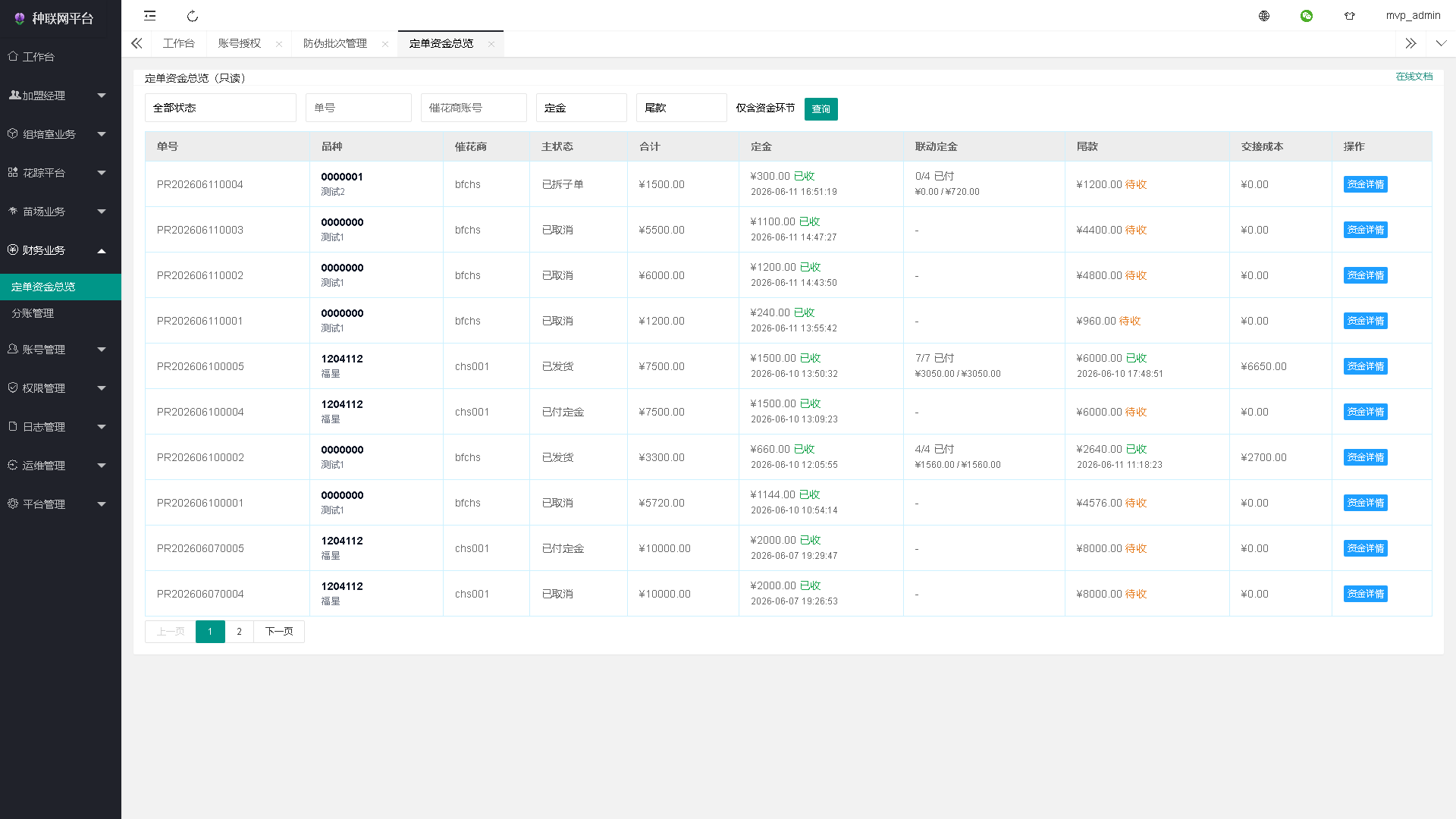Click the 查询 search button
Image resolution: width=1456 pixels, height=819 pixels.
pos(821,109)
